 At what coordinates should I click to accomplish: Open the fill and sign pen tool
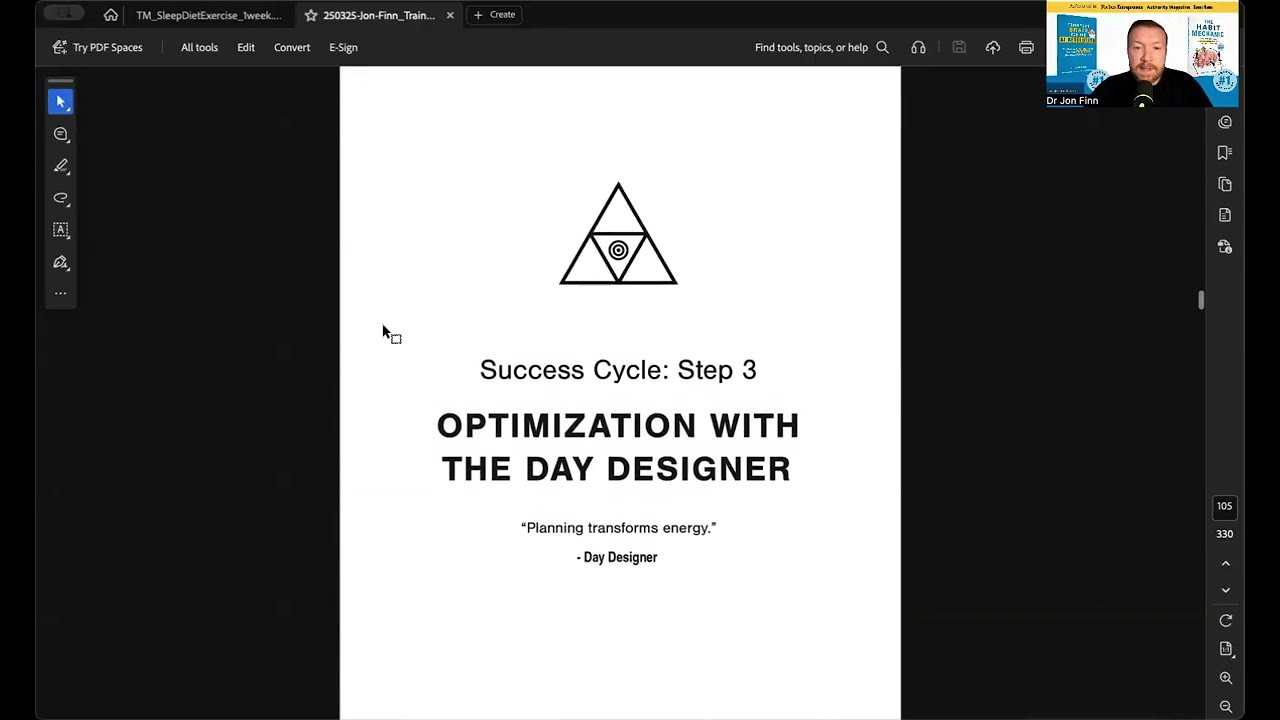[x=61, y=262]
